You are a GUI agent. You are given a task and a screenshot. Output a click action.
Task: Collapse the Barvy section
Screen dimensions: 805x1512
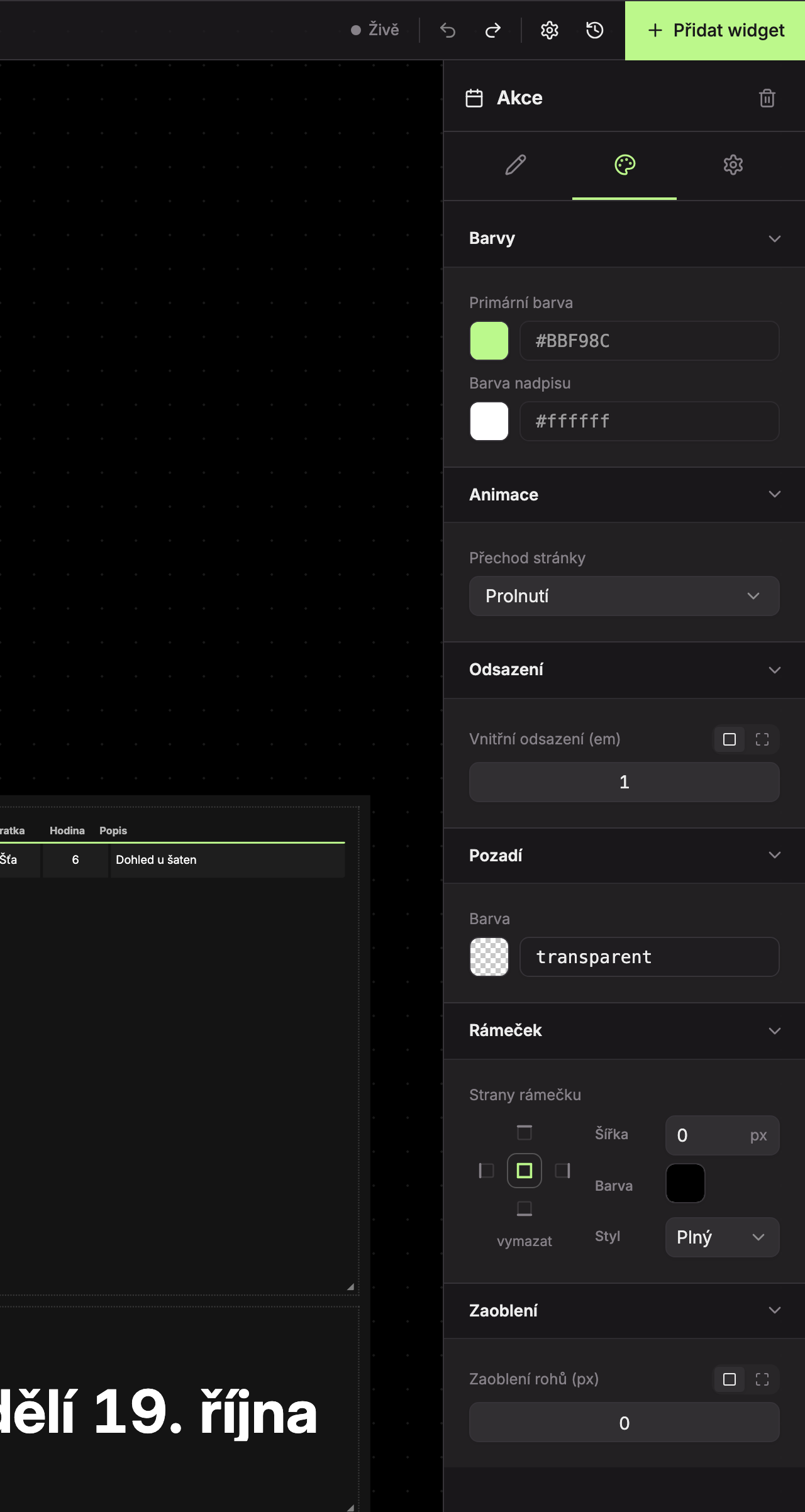[775, 239]
